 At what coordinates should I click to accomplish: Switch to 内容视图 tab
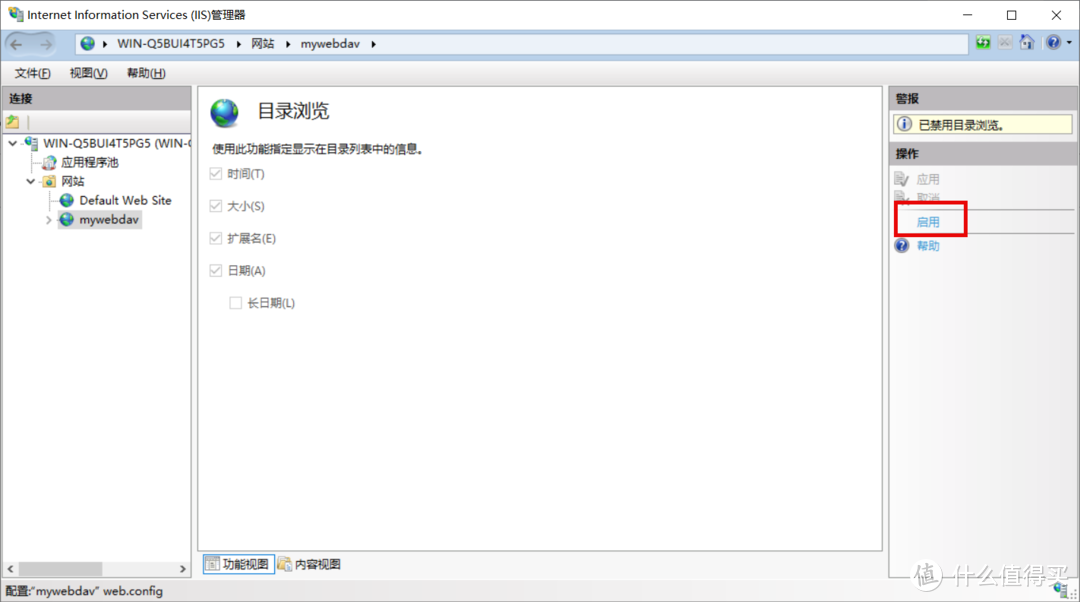(310, 564)
